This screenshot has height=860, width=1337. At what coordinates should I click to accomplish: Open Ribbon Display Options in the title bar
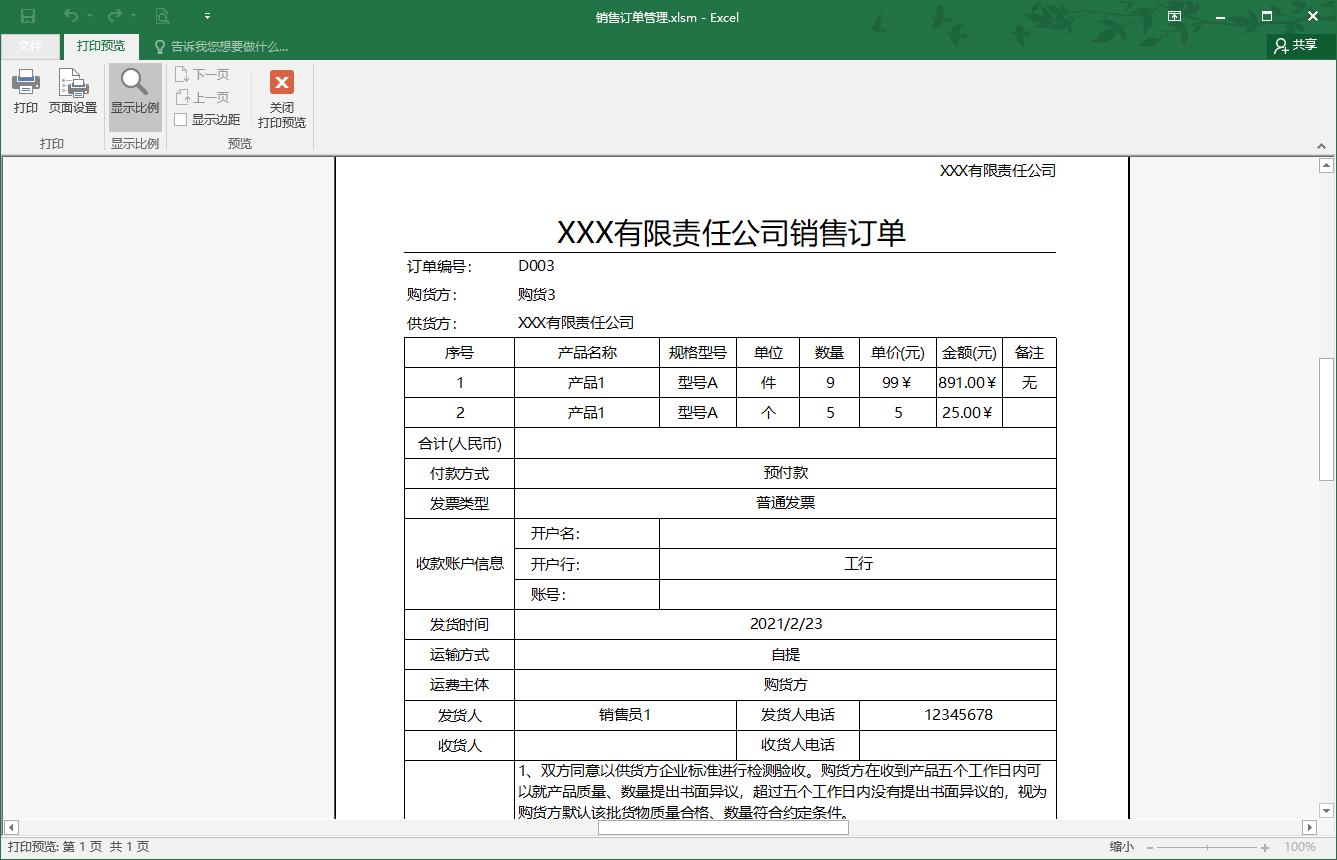pyautogui.click(x=1174, y=16)
